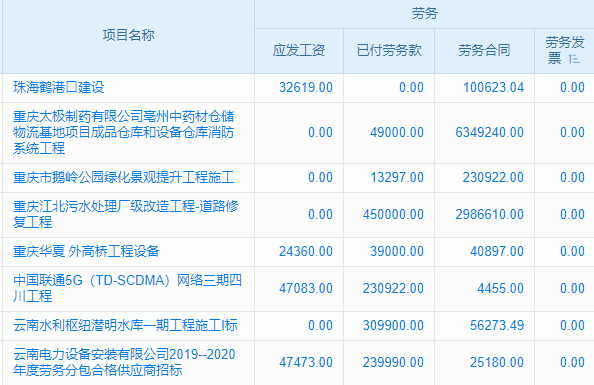Select 0.00 wage in 重庆江北污水 row
Screen dimensions: 594x385
point(320,214)
